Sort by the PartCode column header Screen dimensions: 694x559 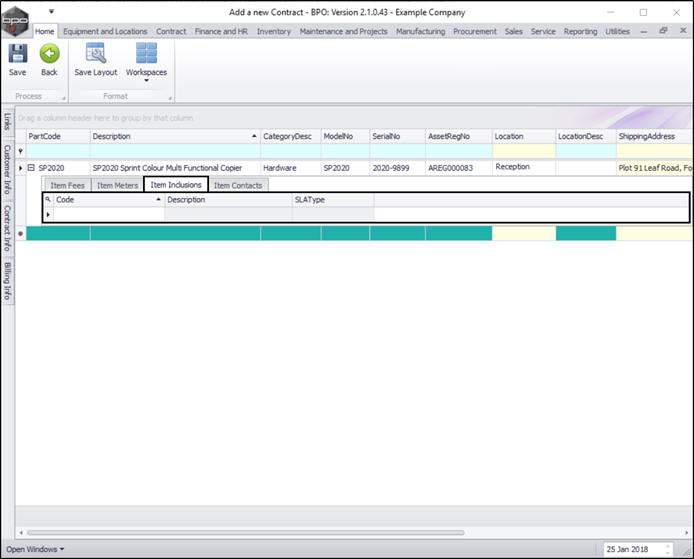tap(58, 136)
